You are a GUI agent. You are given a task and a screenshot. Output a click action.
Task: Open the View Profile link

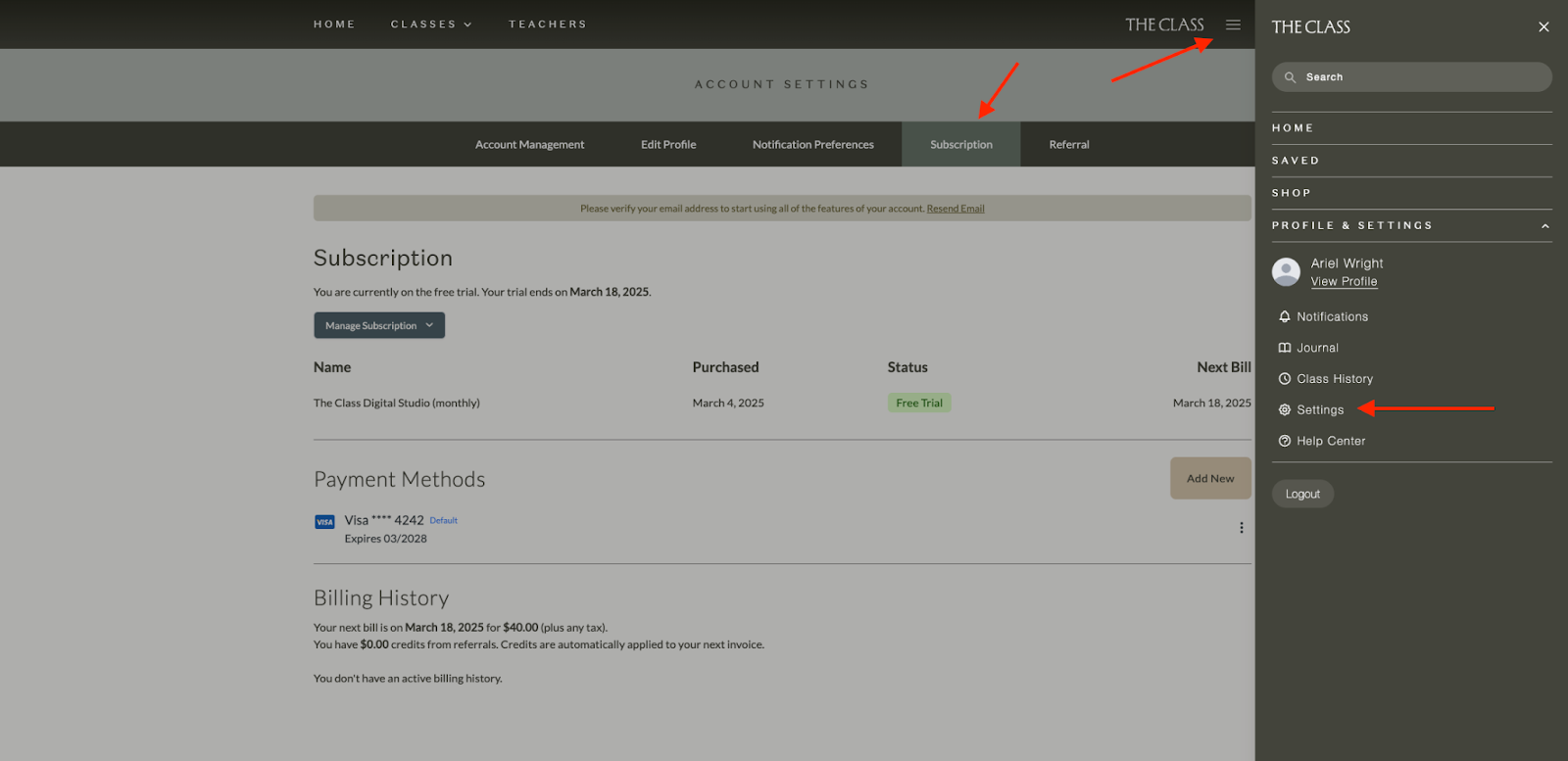click(x=1344, y=282)
